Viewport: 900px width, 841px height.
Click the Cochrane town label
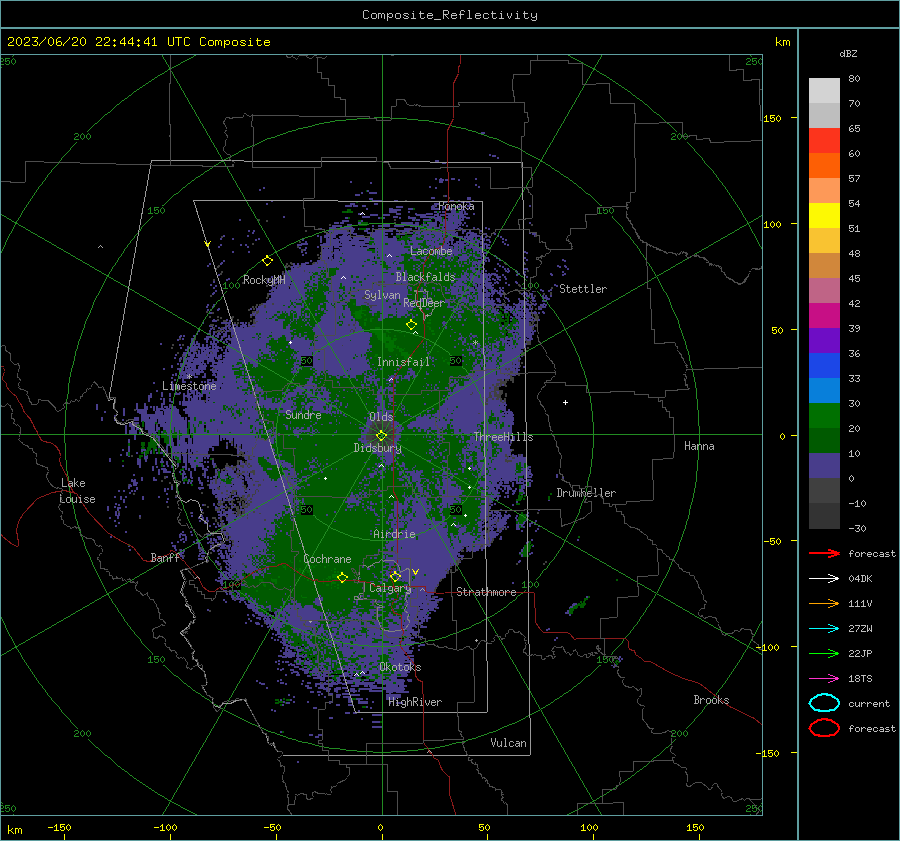click(x=327, y=559)
